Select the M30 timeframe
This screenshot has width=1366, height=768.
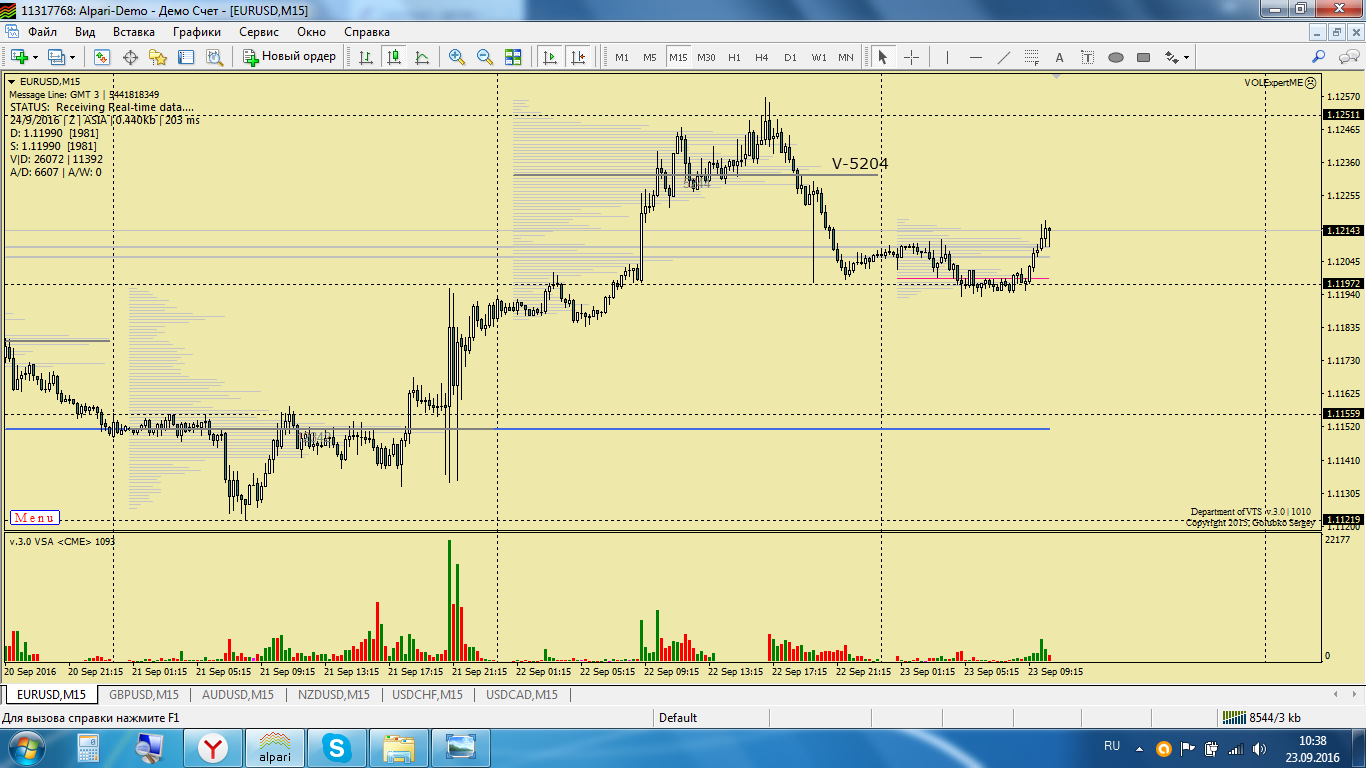(706, 57)
